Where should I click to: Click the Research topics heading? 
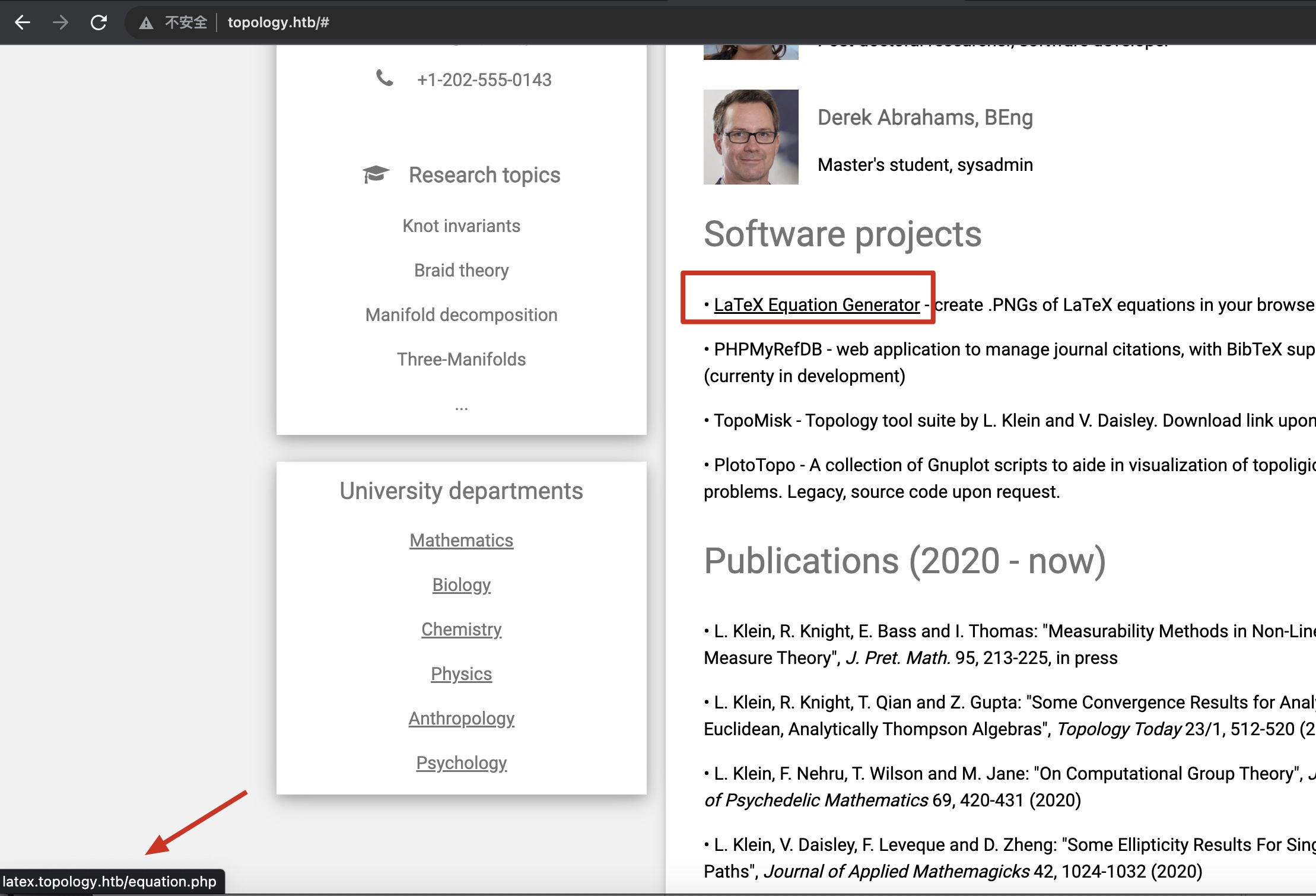[484, 175]
